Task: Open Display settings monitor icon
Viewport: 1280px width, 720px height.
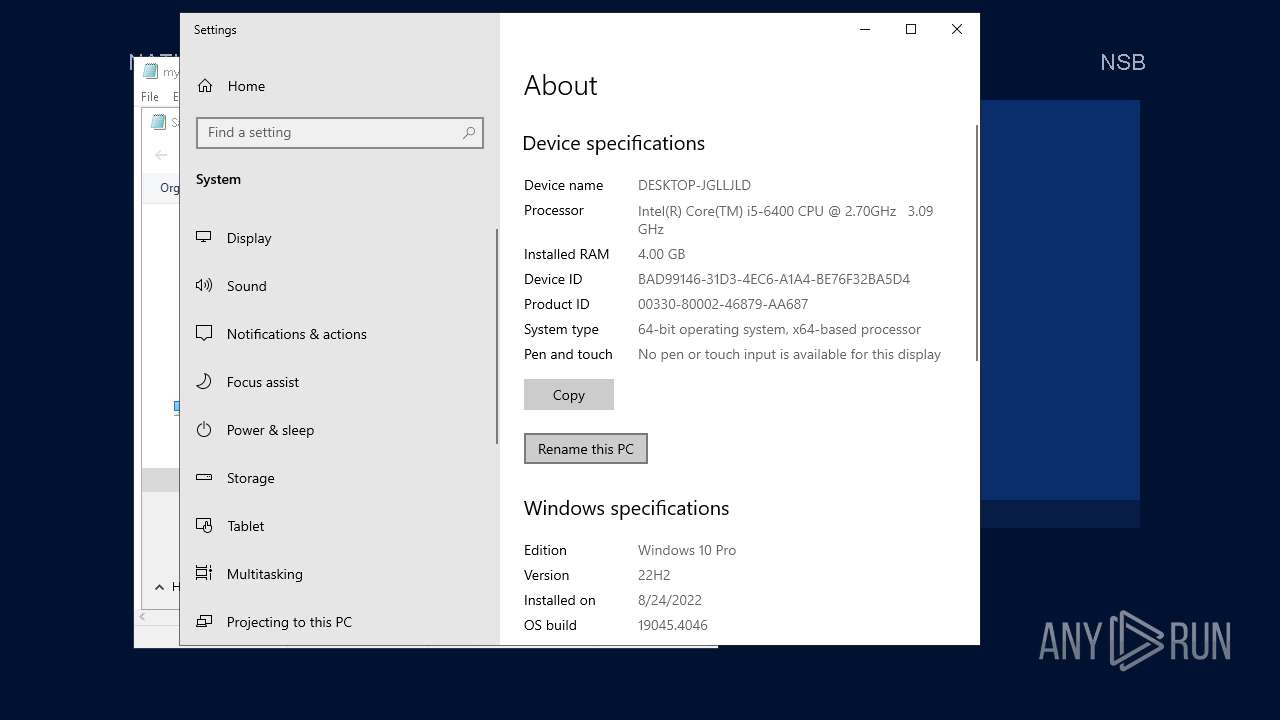Action: coord(204,238)
